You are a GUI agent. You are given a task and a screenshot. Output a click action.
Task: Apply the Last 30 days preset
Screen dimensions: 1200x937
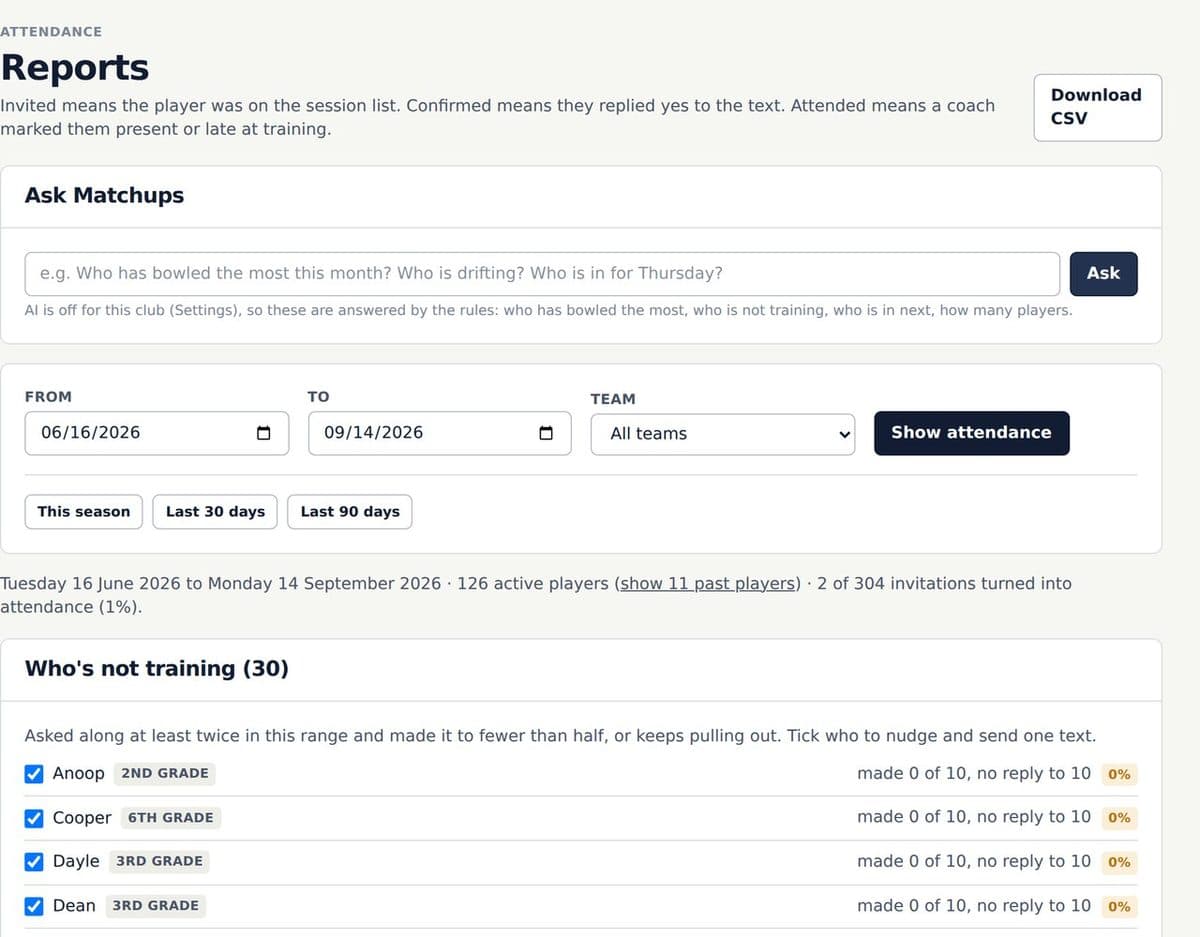pos(215,511)
